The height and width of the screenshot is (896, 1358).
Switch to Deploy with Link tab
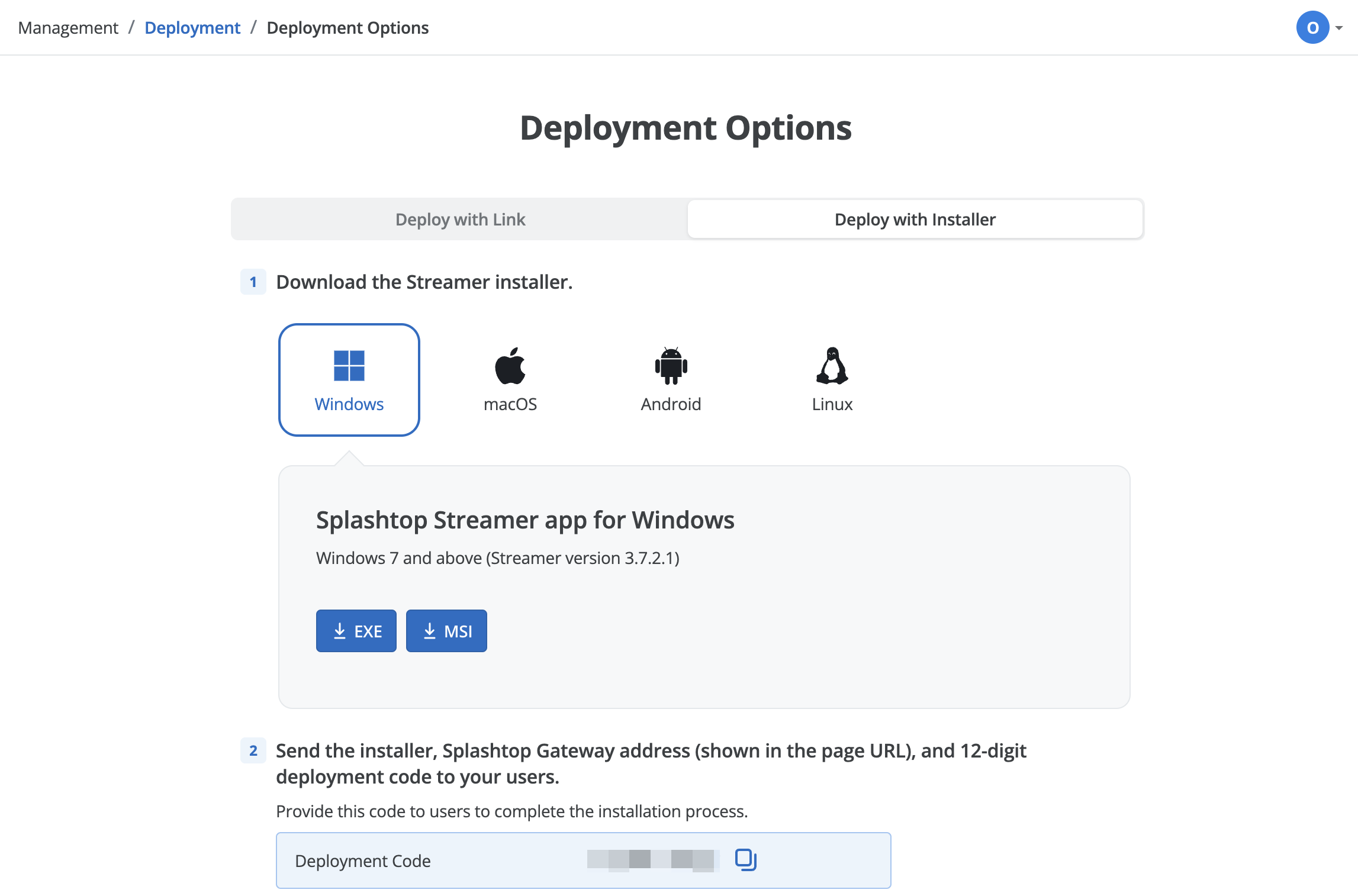pos(460,219)
